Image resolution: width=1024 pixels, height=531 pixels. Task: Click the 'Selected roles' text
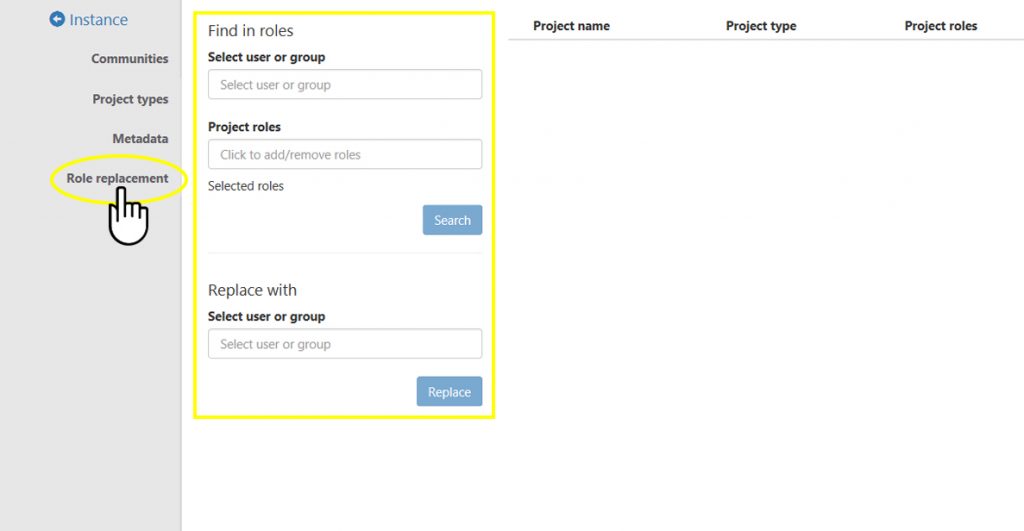[246, 186]
